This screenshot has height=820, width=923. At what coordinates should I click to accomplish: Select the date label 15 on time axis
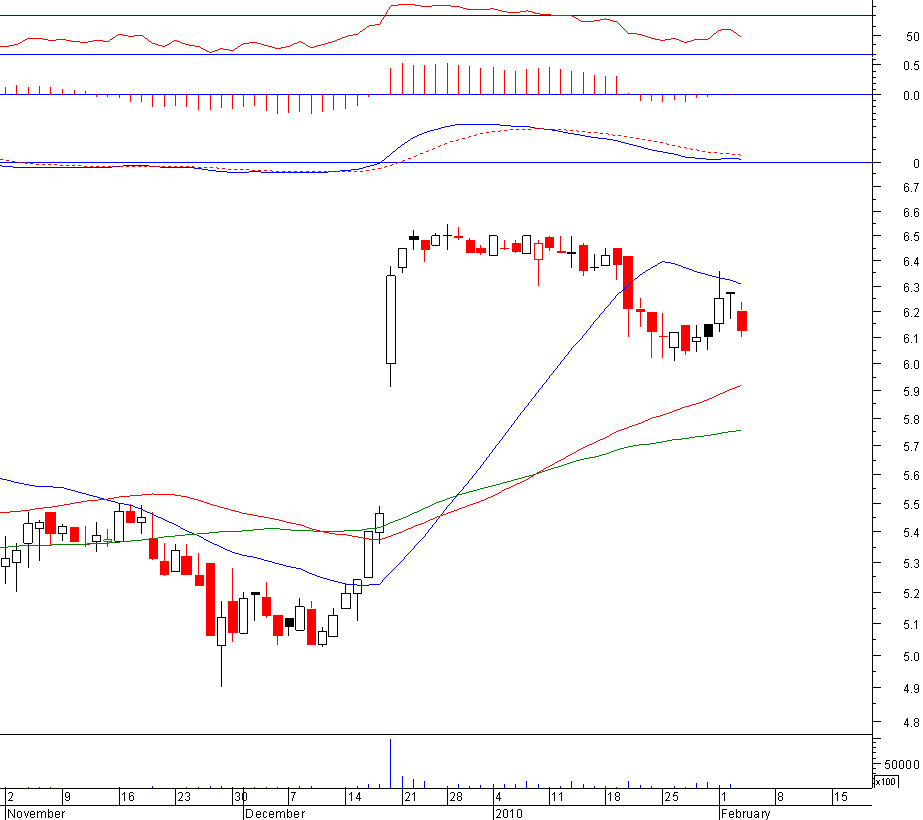[841, 797]
